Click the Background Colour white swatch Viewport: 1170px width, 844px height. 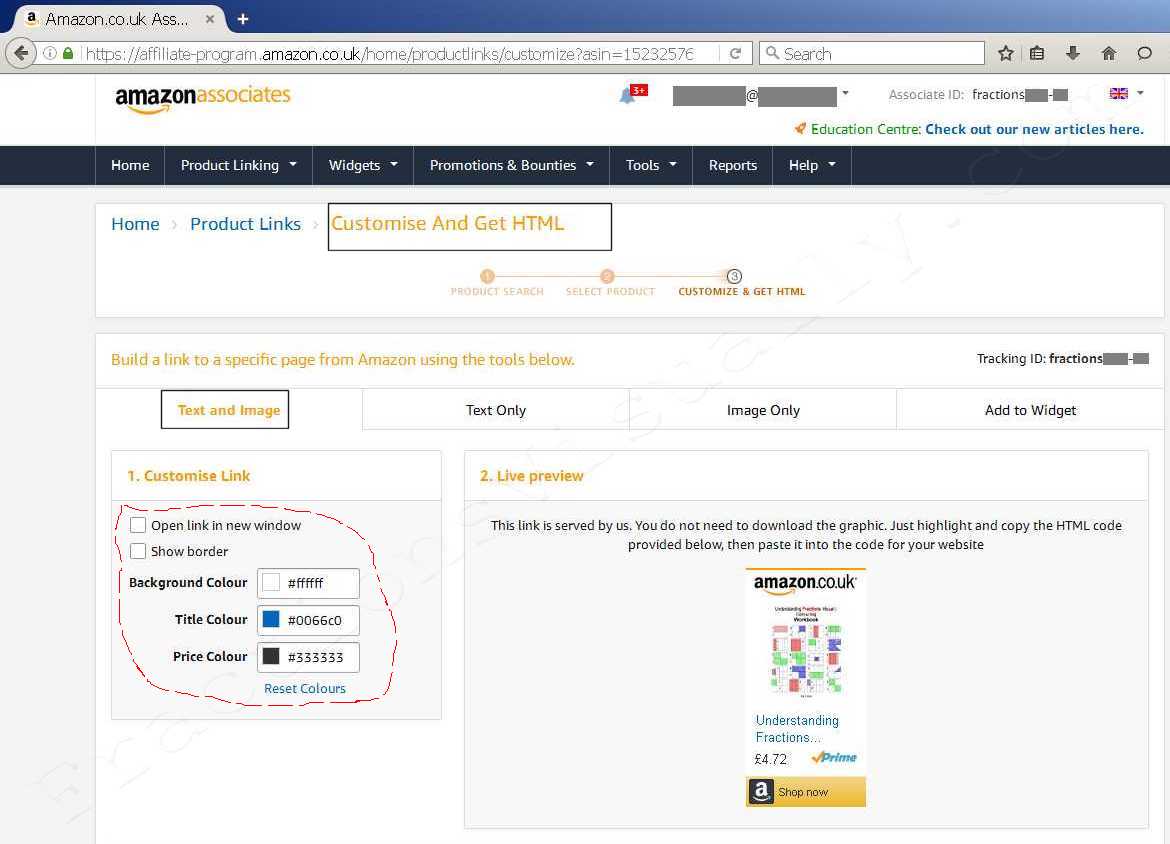click(271, 583)
